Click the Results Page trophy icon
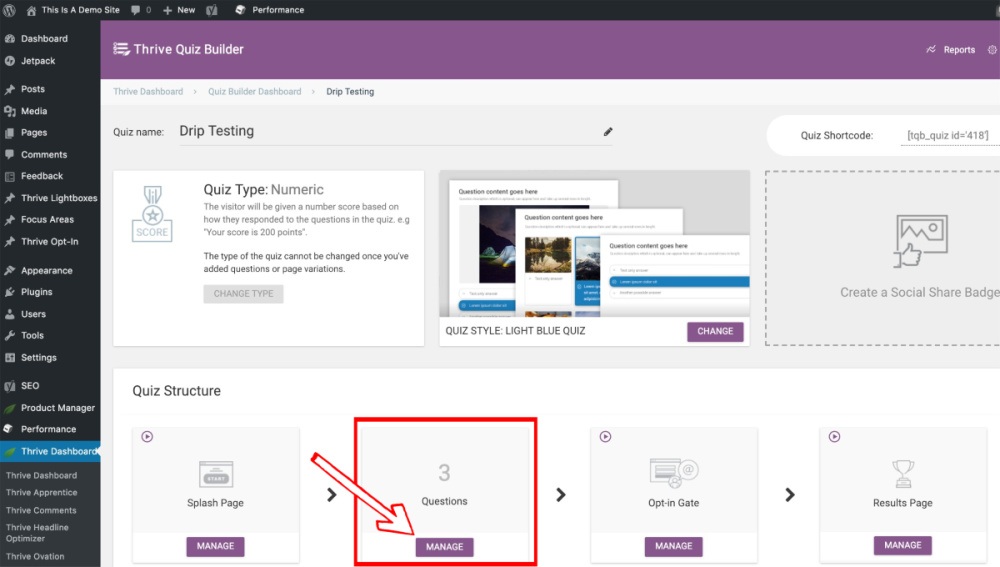Screen dimensions: 1000x567 click(903, 474)
